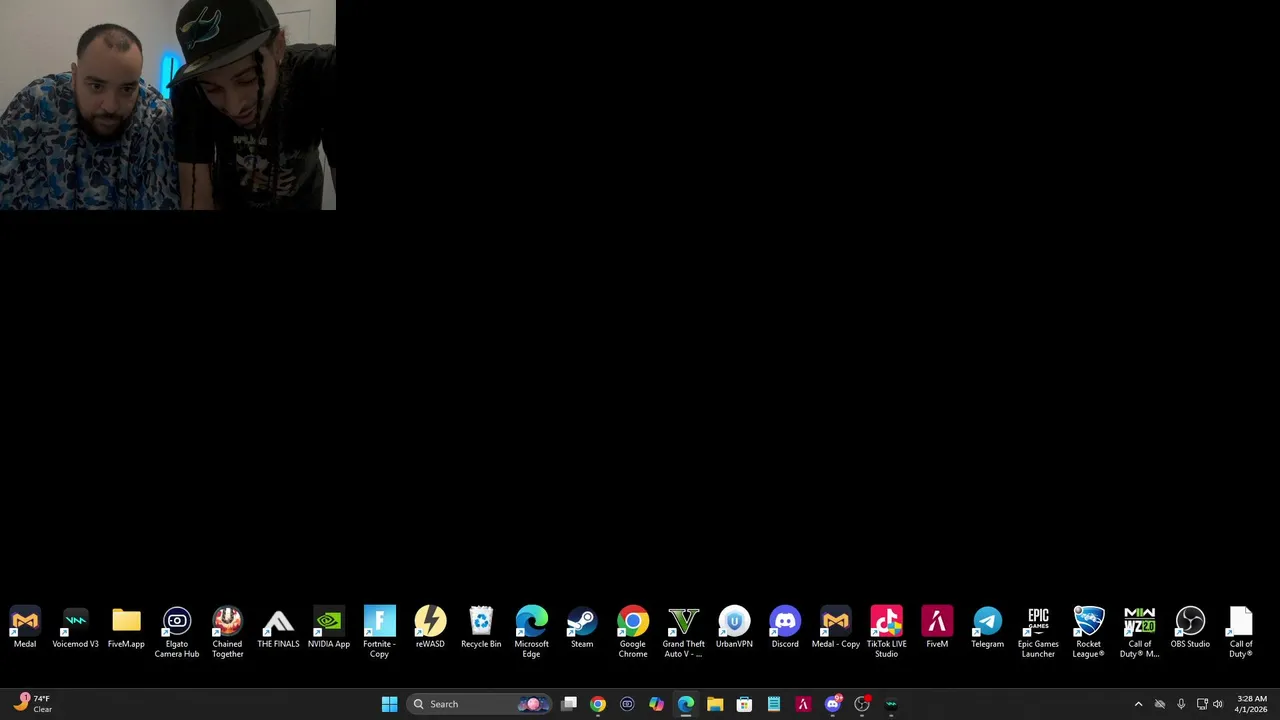The height and width of the screenshot is (720, 1280).
Task: Open the volume speaker tray icon
Action: pos(1218,704)
